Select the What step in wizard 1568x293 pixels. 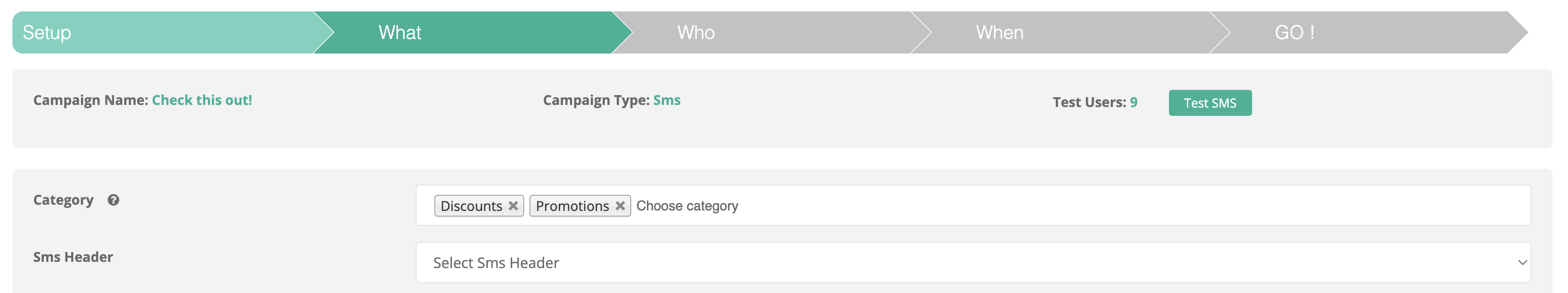[x=400, y=32]
